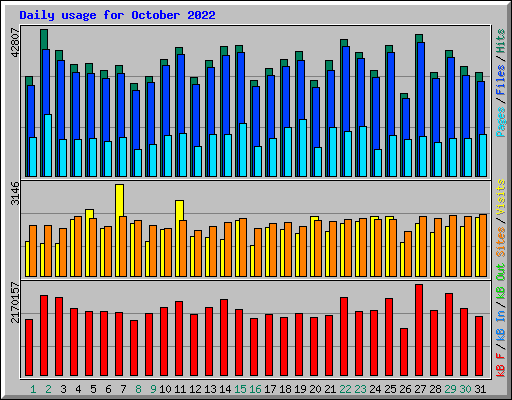Click day label '24' on the x-axis

pos(375,389)
